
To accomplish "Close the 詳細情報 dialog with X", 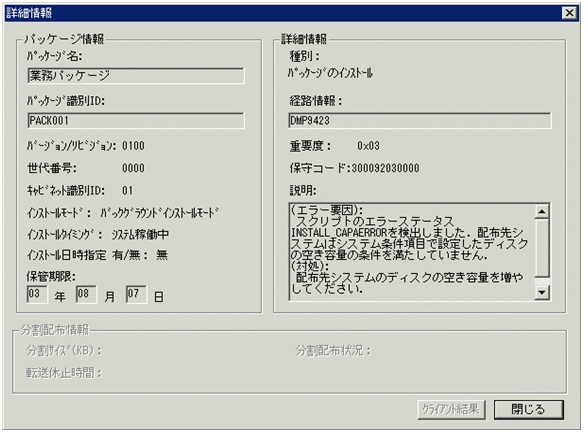I will pos(569,13).
